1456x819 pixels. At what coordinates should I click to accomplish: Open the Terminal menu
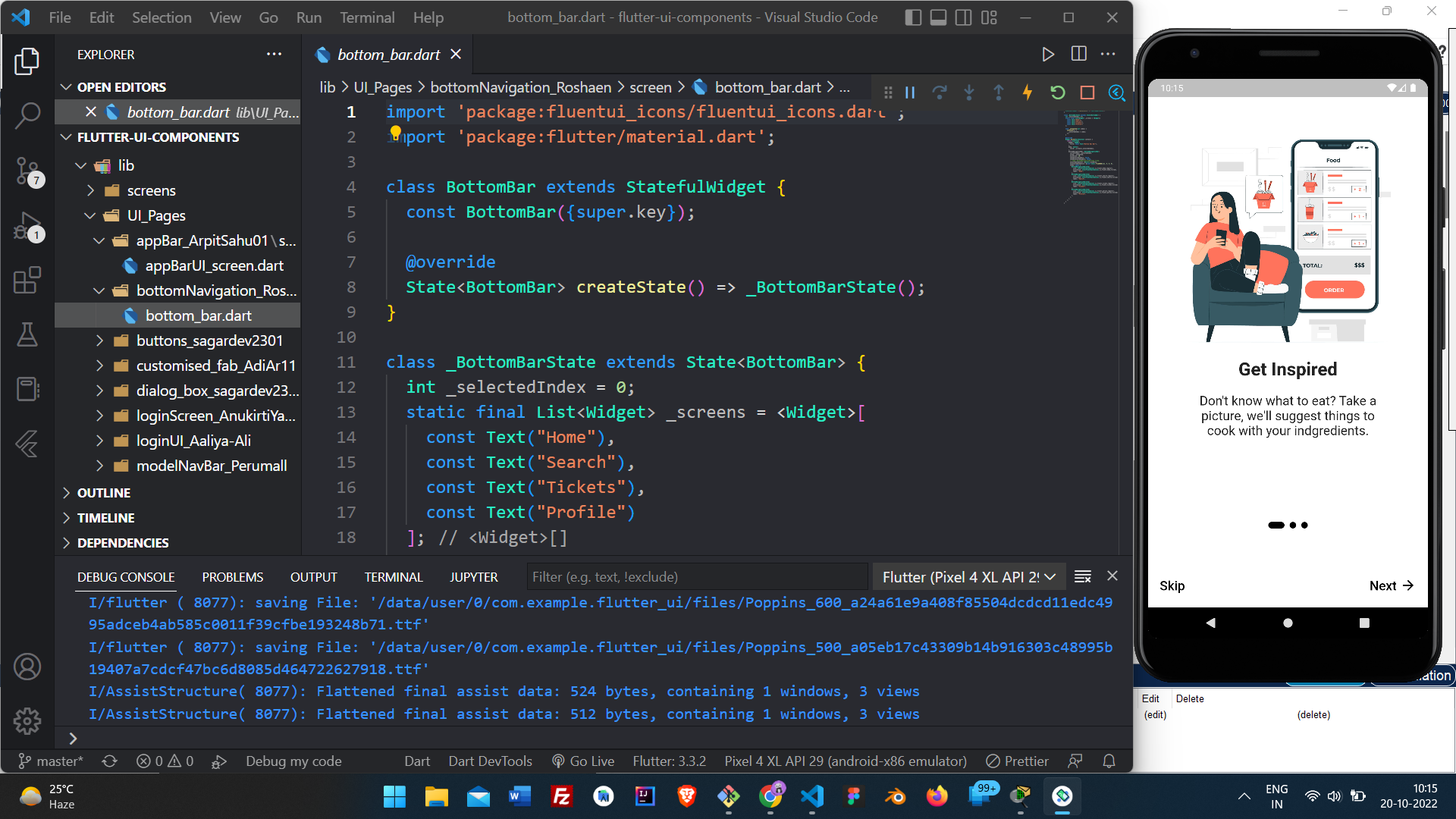click(367, 17)
